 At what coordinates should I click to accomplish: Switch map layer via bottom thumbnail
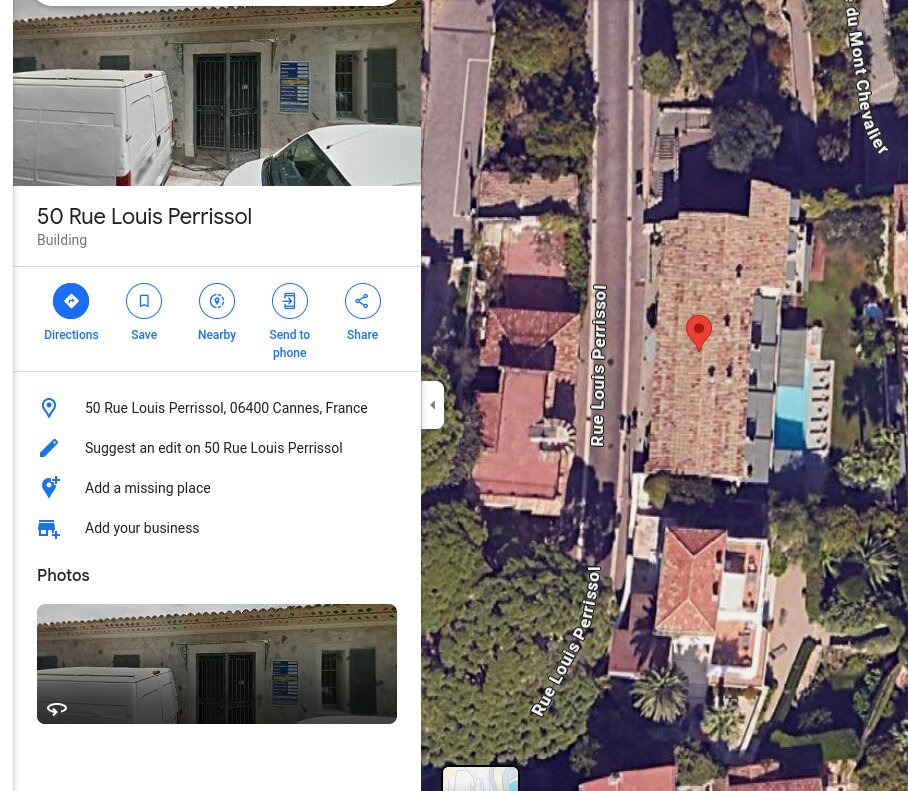point(481,779)
